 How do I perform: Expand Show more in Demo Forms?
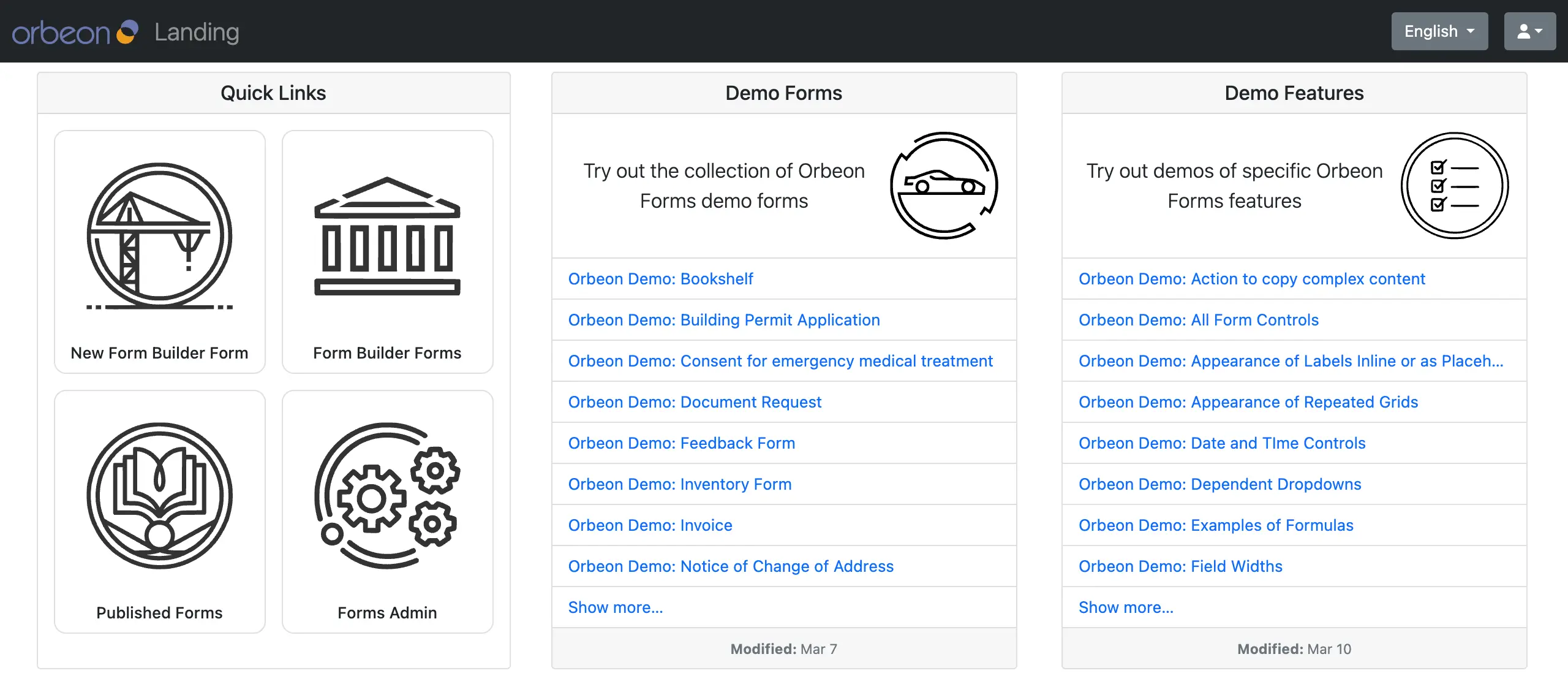(x=615, y=607)
